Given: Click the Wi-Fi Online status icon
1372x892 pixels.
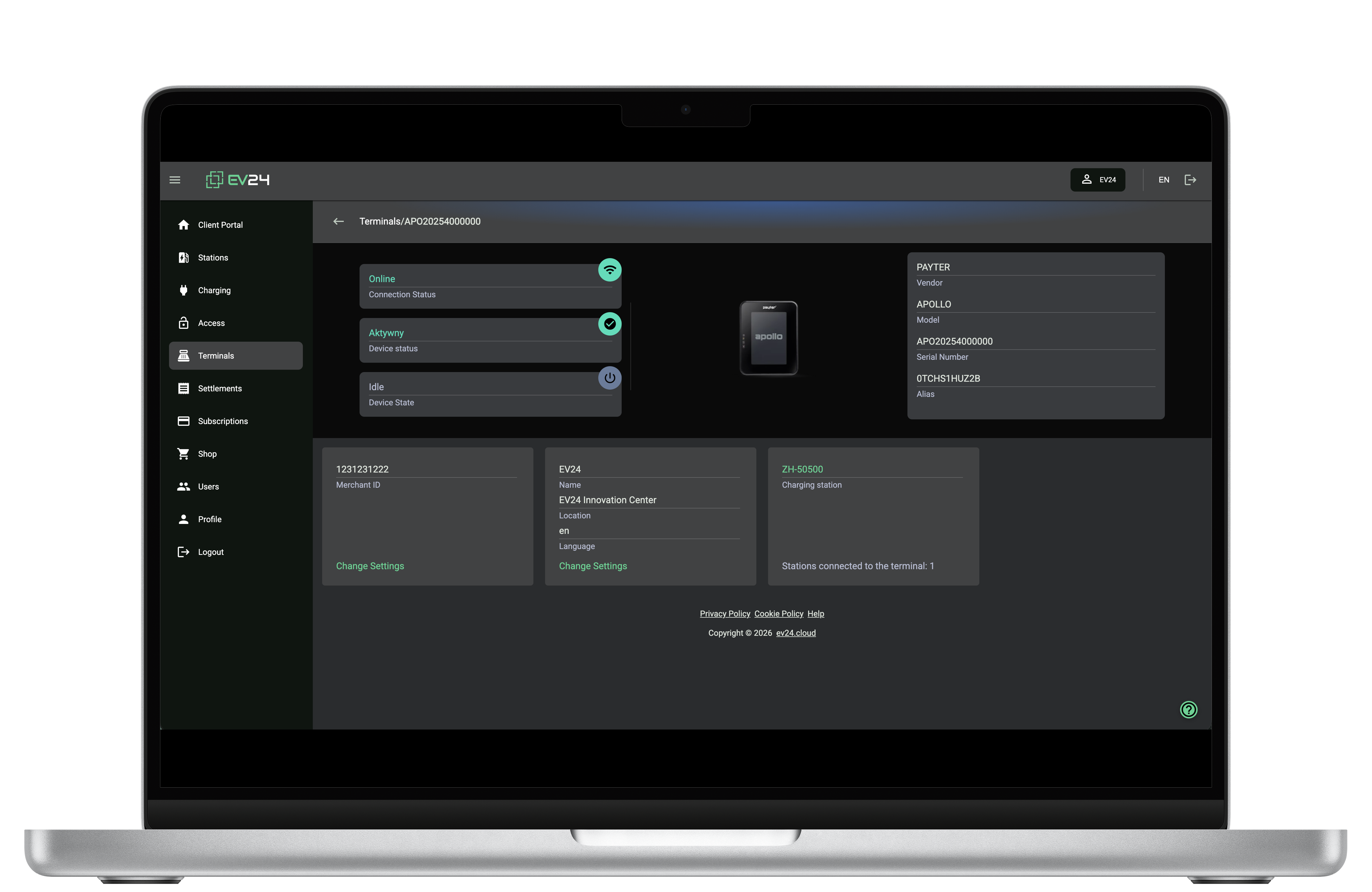Looking at the screenshot, I should pyautogui.click(x=609, y=270).
